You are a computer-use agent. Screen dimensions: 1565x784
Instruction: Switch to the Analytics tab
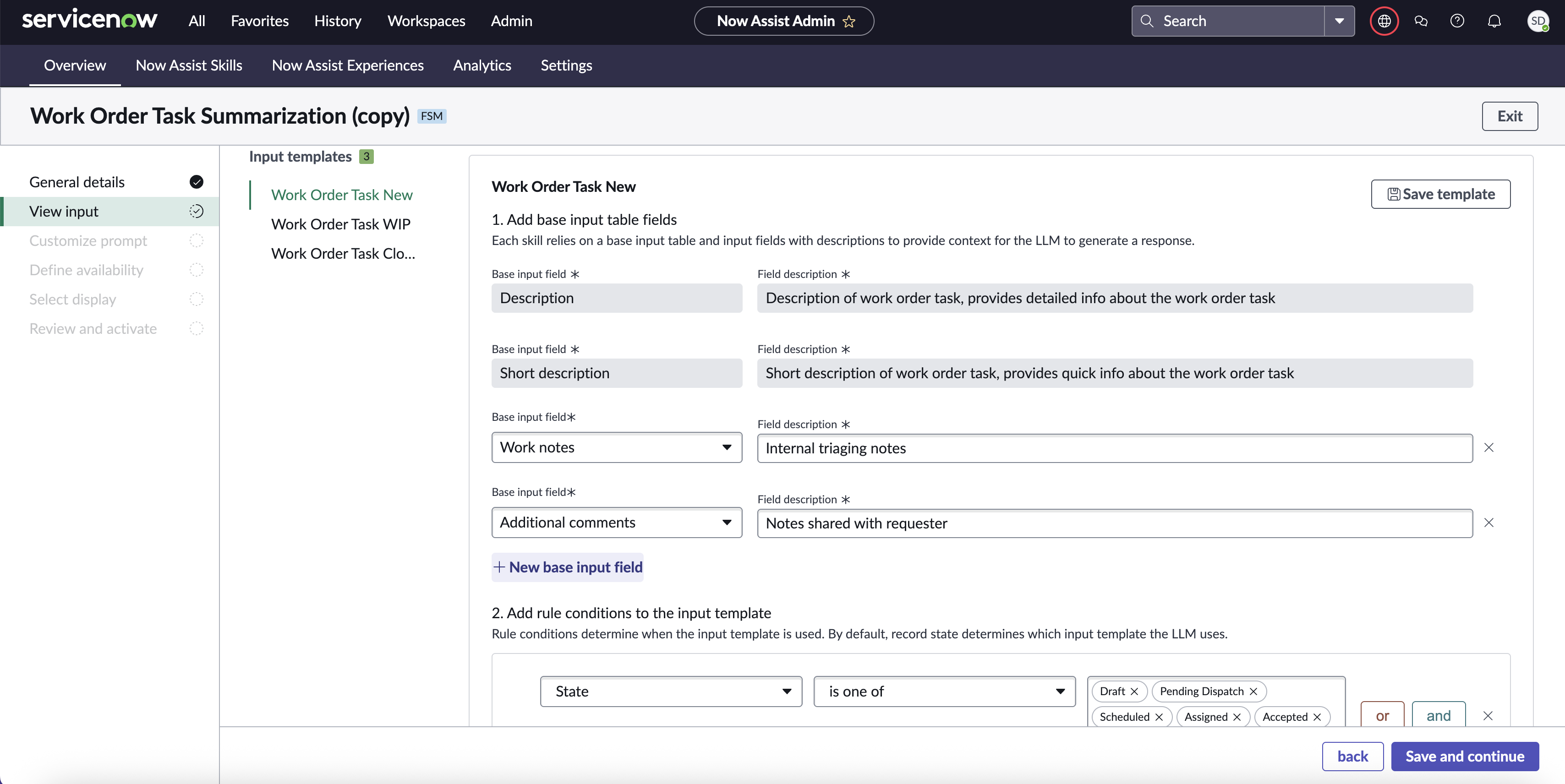coord(482,65)
